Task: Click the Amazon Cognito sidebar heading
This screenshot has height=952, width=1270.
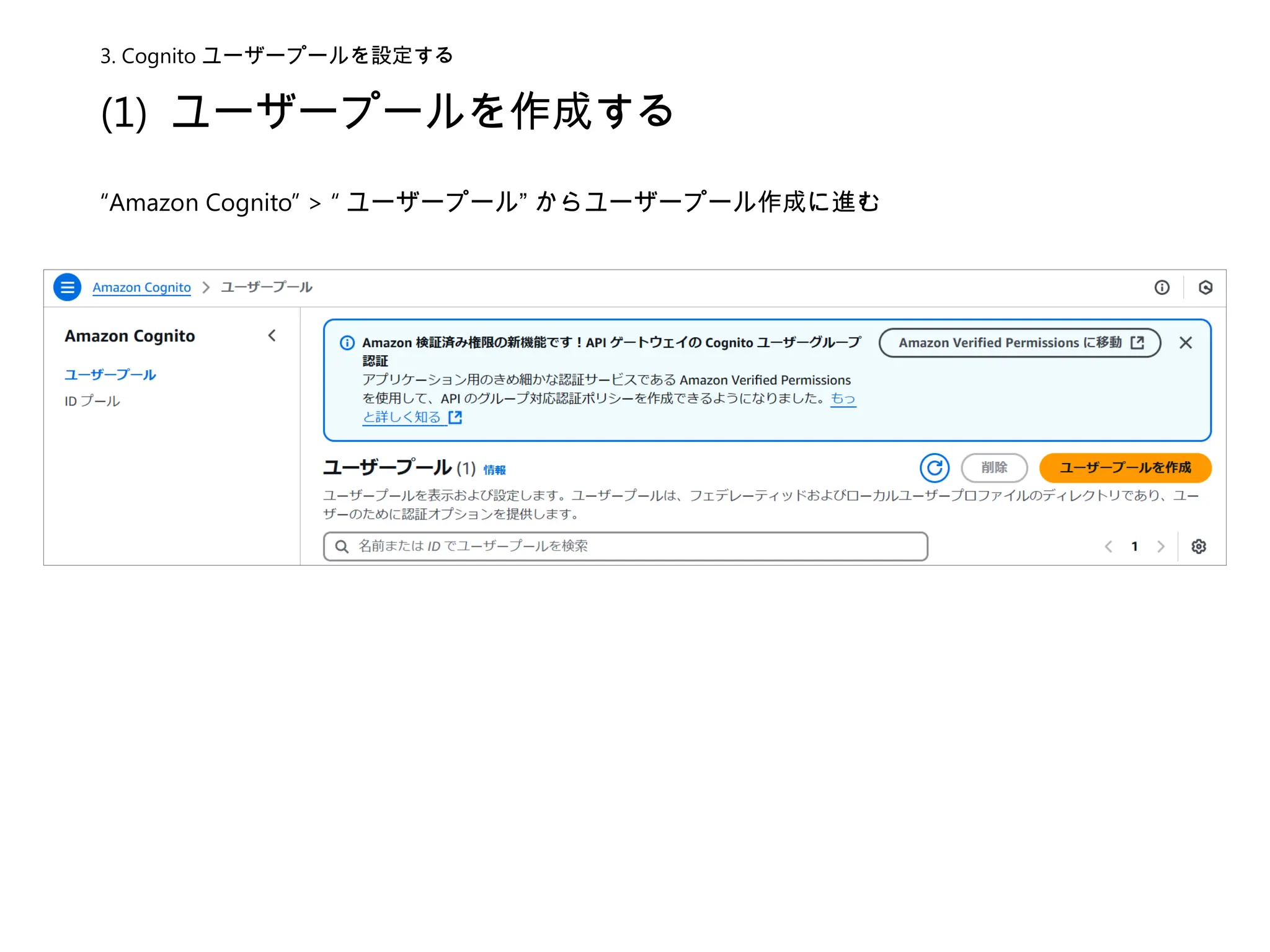Action: (x=130, y=336)
